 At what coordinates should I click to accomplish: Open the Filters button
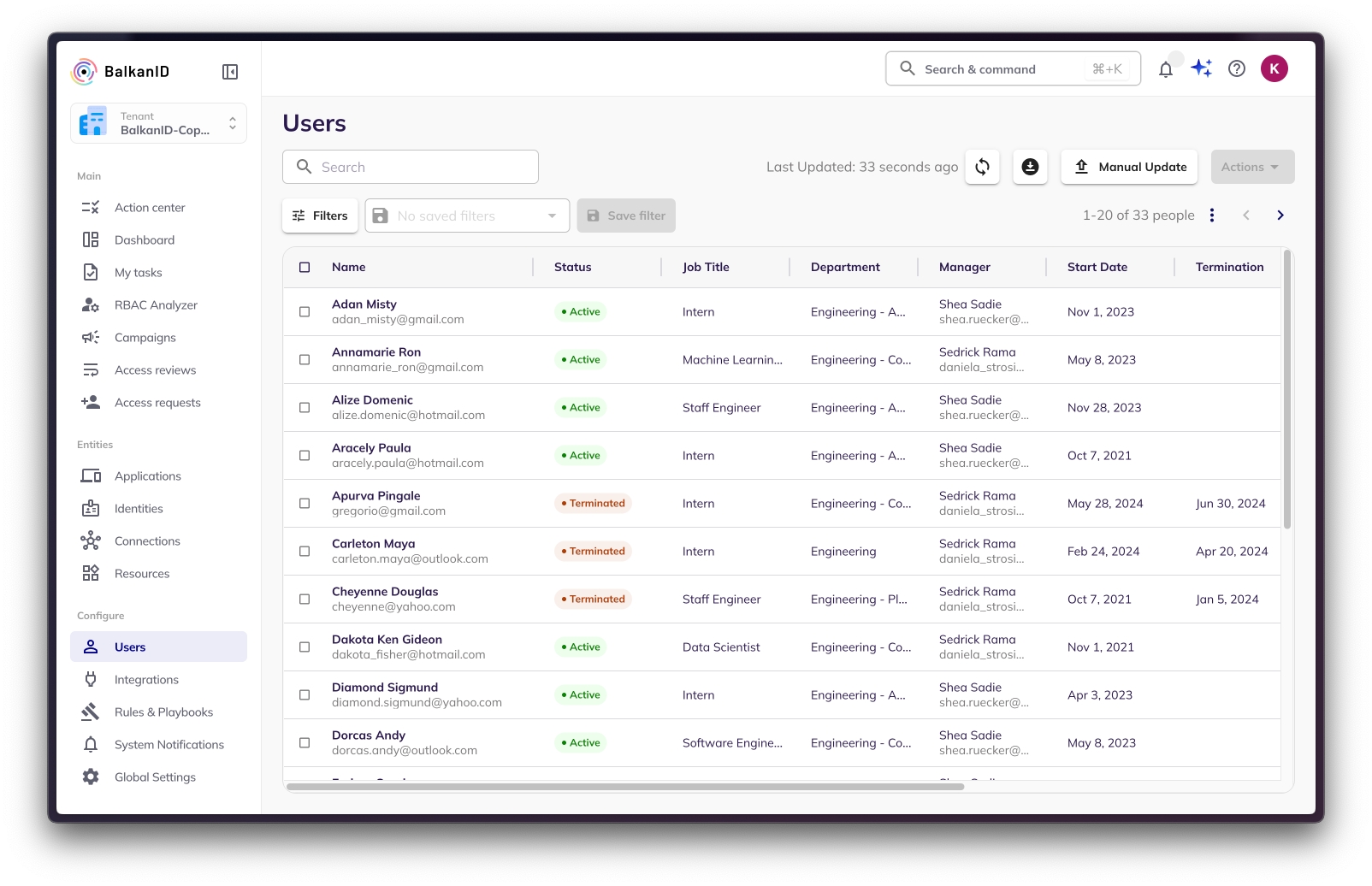[x=320, y=216]
